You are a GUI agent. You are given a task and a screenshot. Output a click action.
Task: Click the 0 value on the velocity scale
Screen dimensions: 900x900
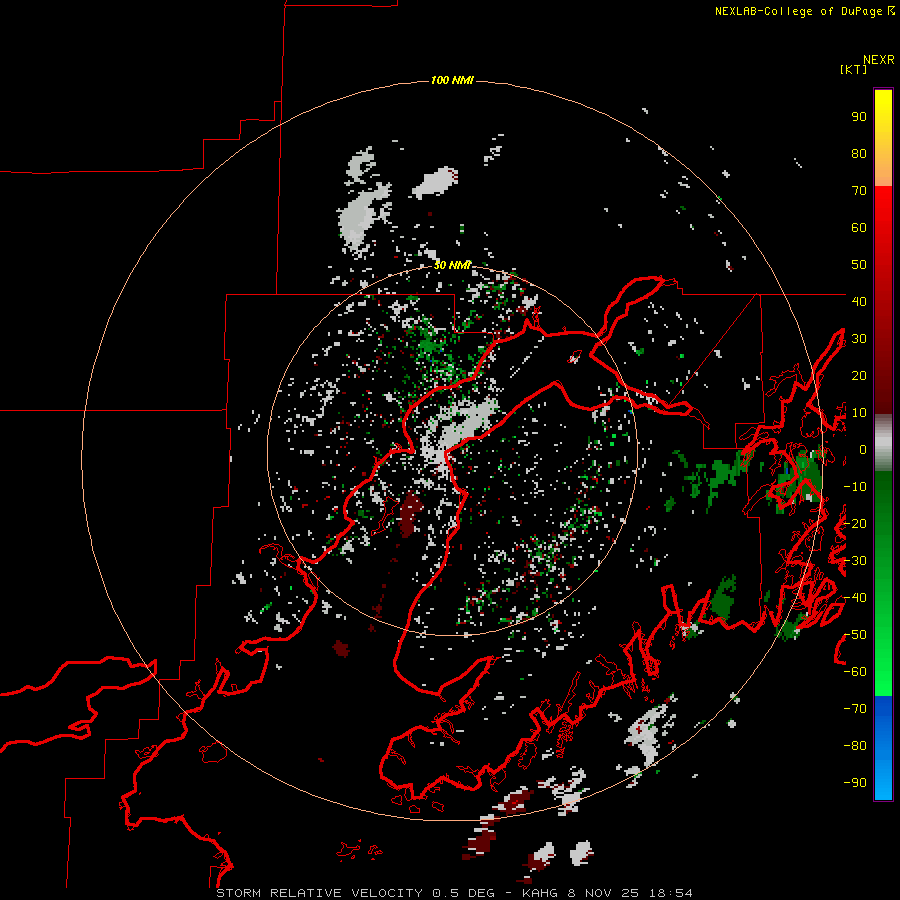tap(863, 449)
